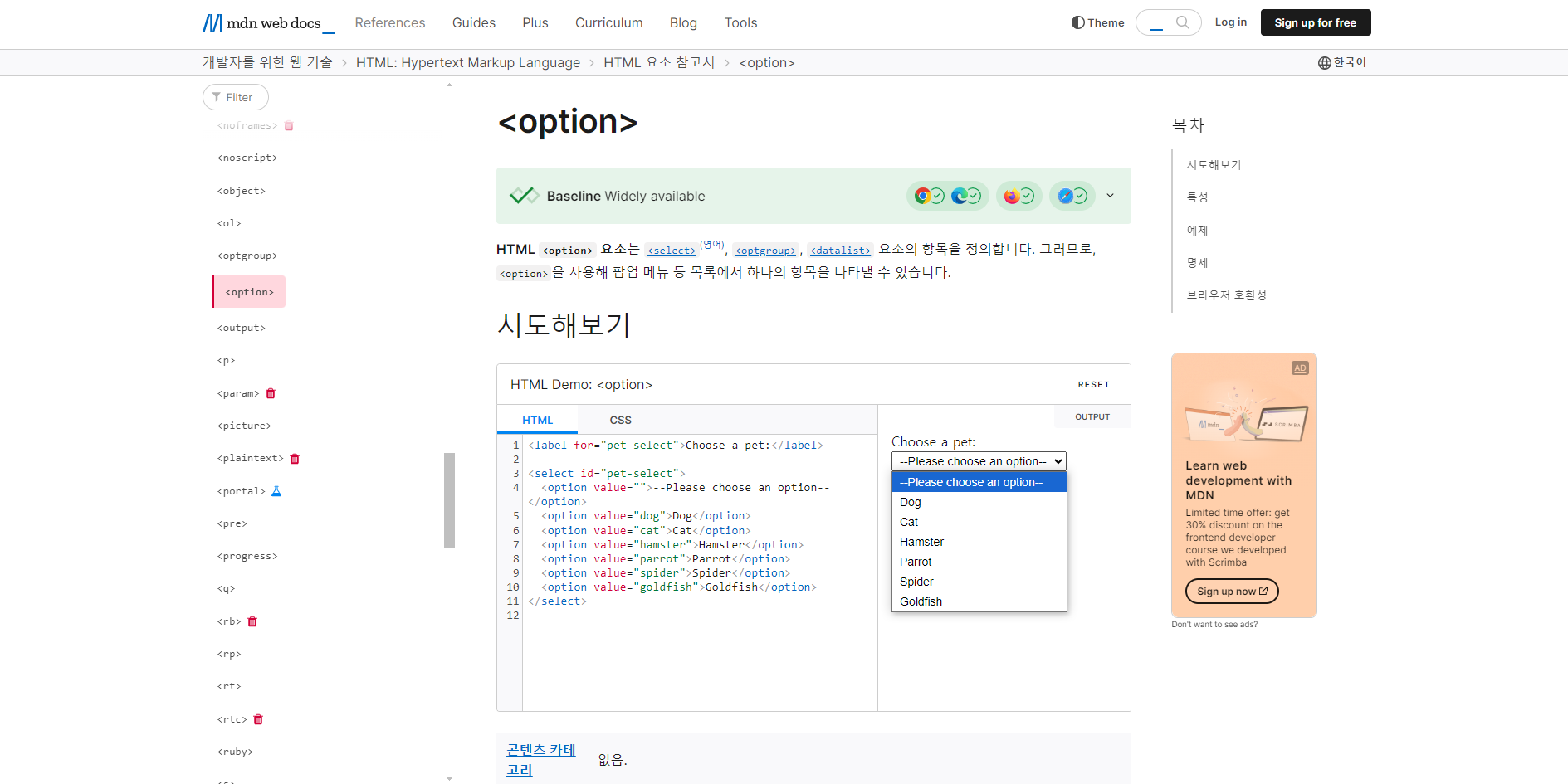Reset the HTML demo
1568x784 pixels.
(x=1093, y=385)
